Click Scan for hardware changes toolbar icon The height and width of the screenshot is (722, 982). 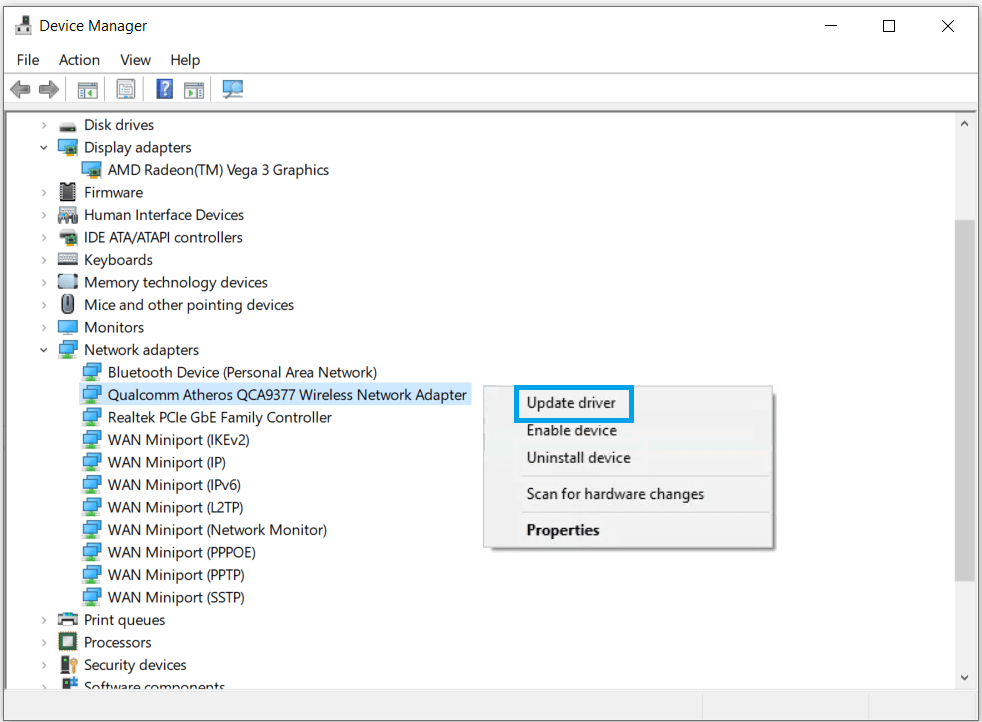click(233, 90)
